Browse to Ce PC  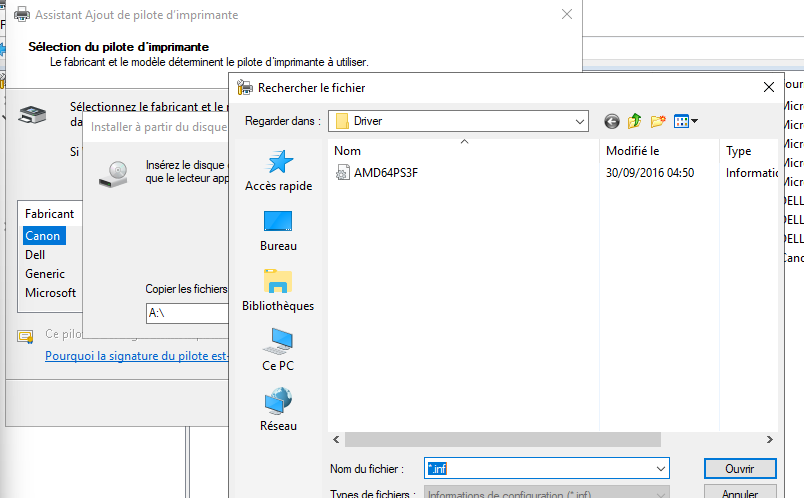pos(278,350)
